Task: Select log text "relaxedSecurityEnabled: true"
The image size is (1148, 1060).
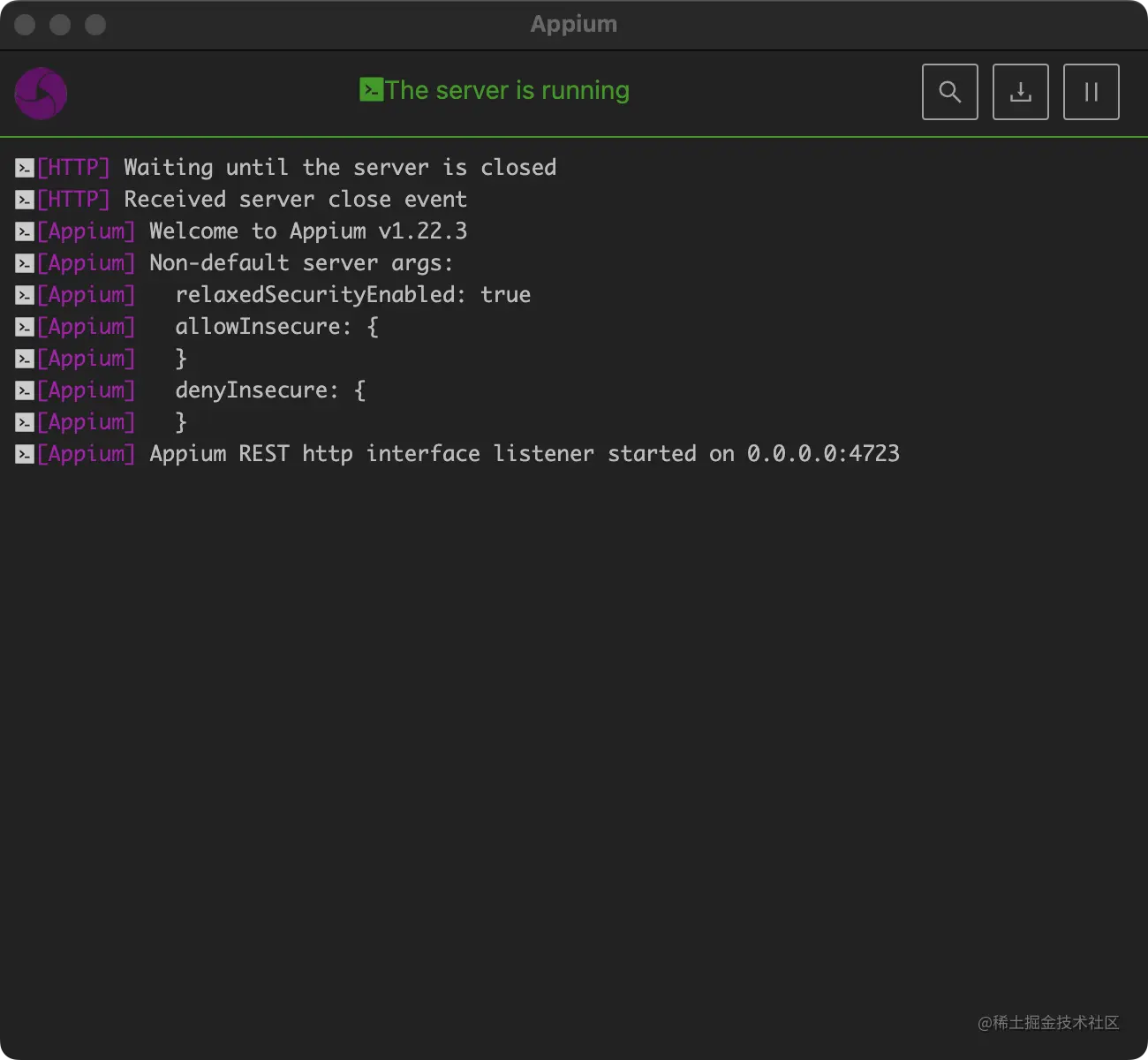Action: click(x=353, y=295)
